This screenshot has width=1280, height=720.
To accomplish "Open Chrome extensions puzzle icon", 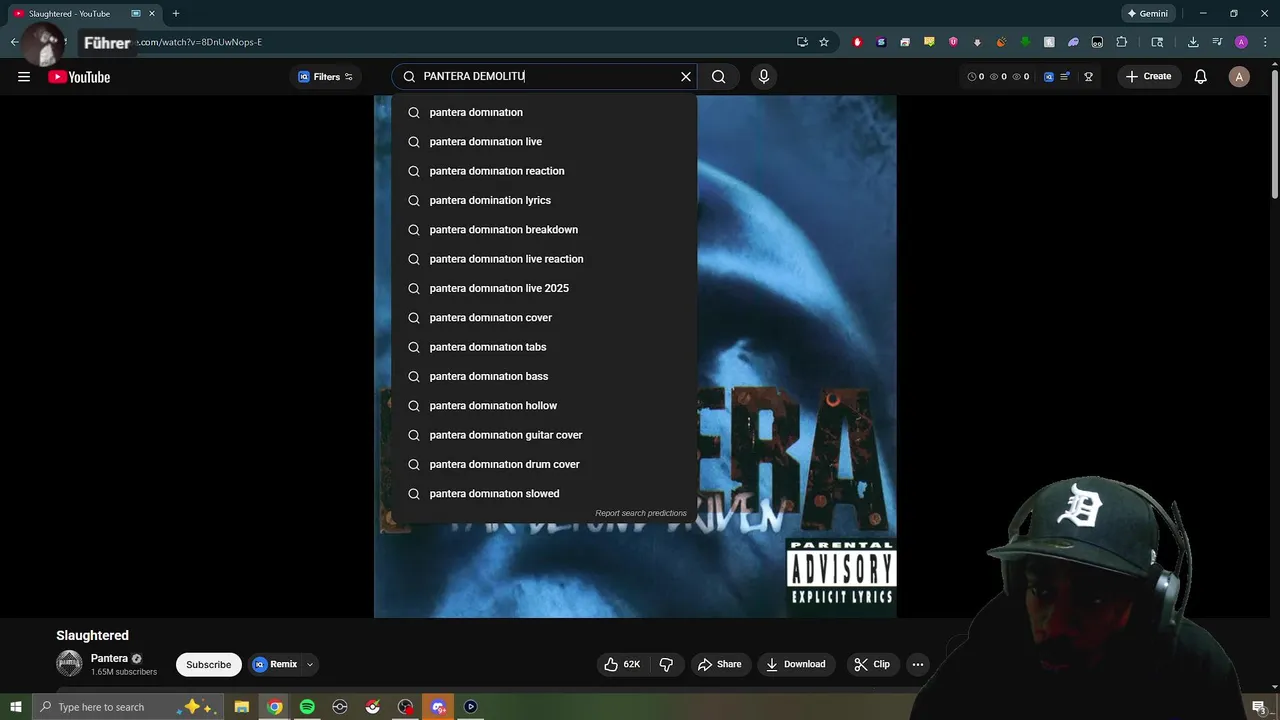I will [1121, 42].
